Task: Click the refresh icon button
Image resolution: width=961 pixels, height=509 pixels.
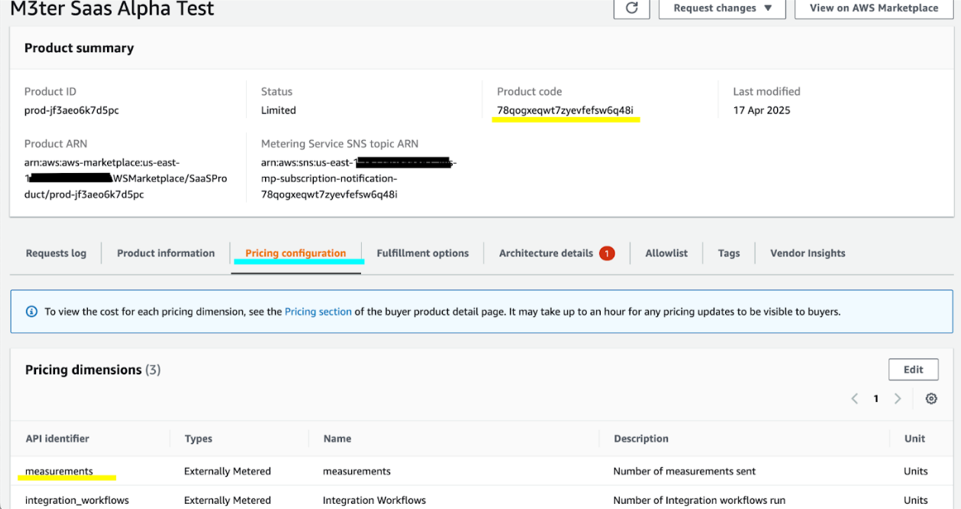Action: 631,8
